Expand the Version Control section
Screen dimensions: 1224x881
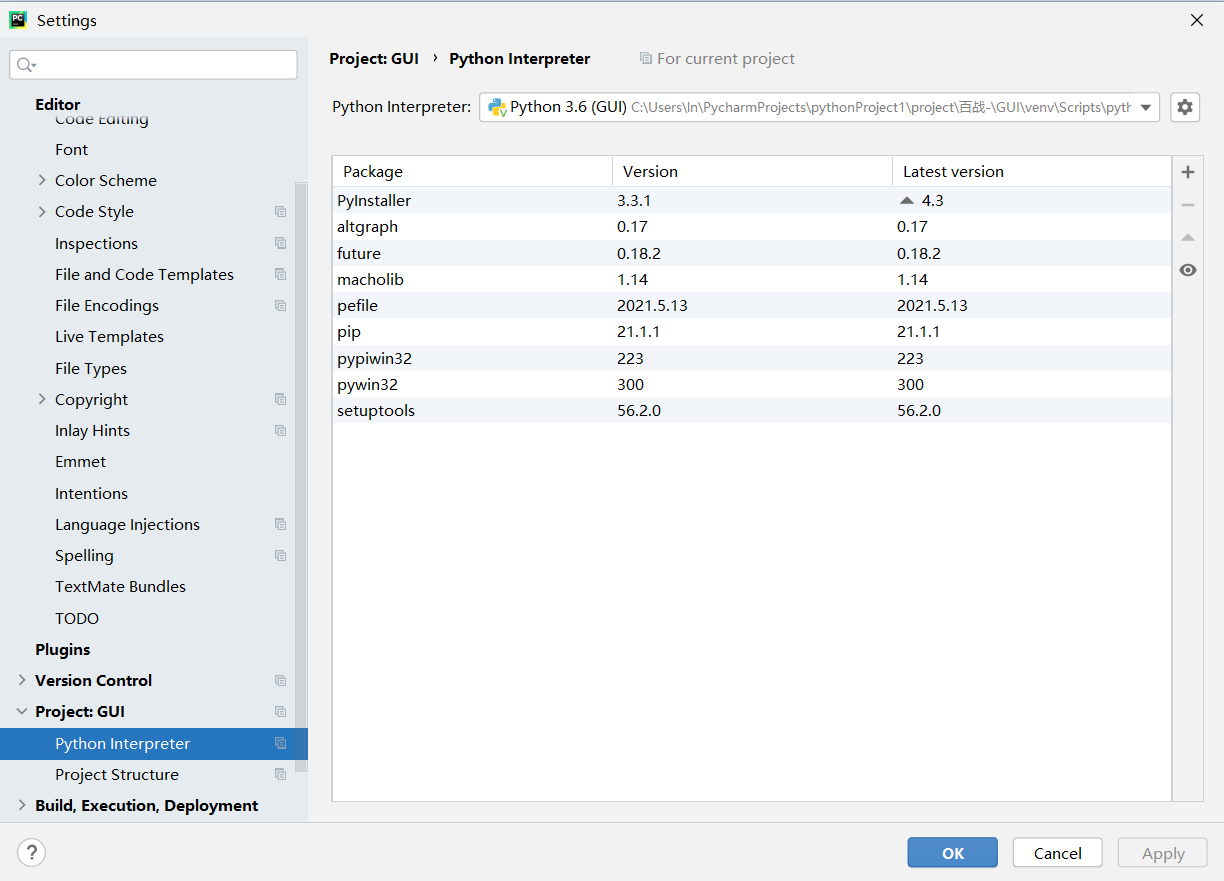pyautogui.click(x=22, y=680)
